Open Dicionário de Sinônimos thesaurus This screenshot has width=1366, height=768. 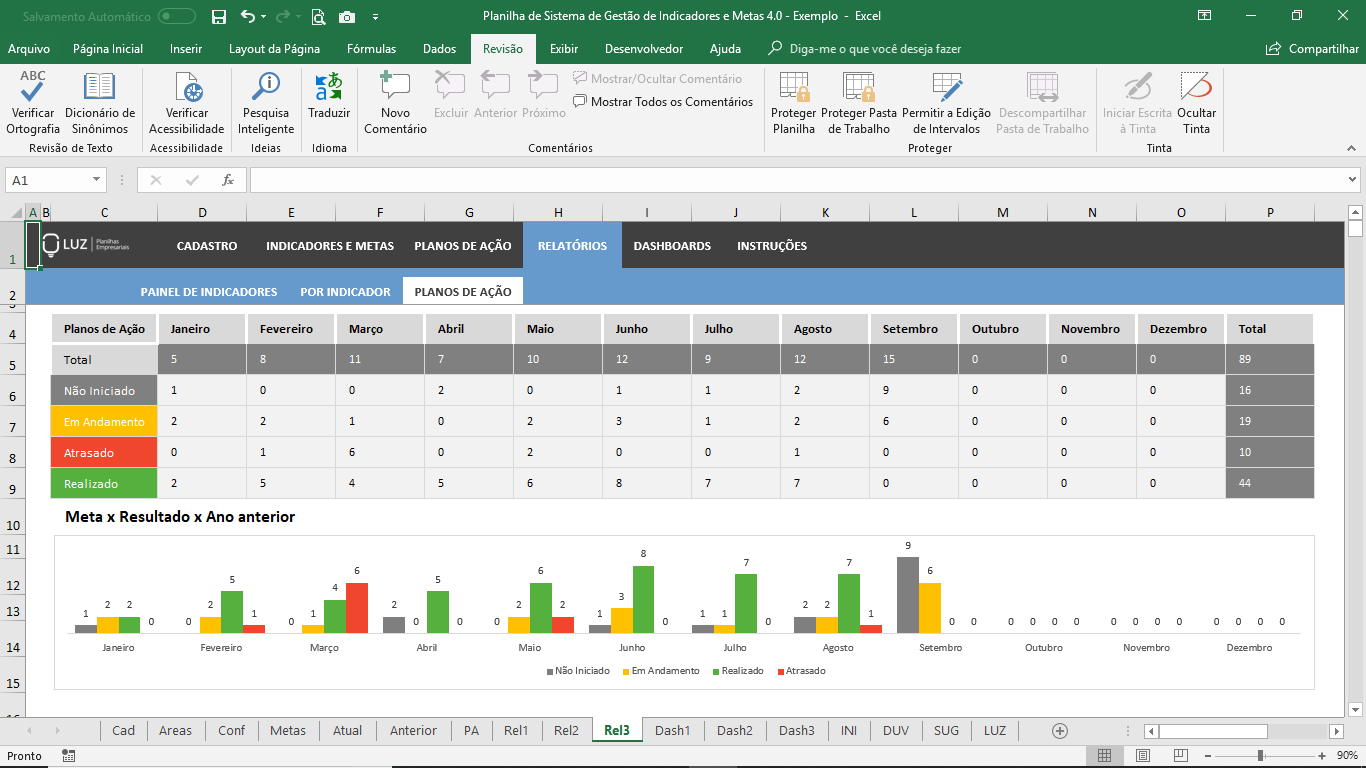tap(100, 102)
